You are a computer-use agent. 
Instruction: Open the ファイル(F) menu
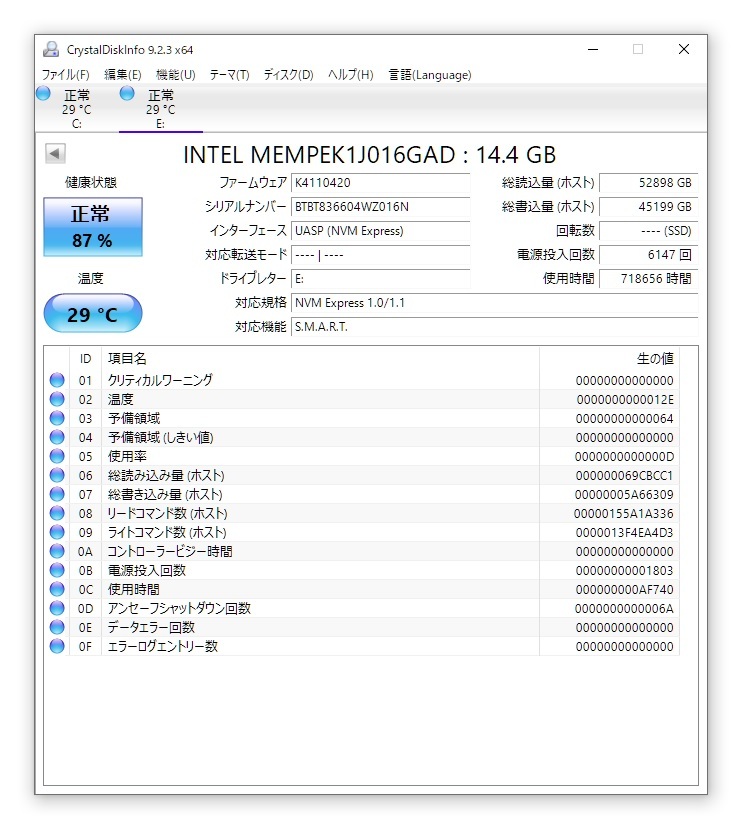[x=65, y=75]
